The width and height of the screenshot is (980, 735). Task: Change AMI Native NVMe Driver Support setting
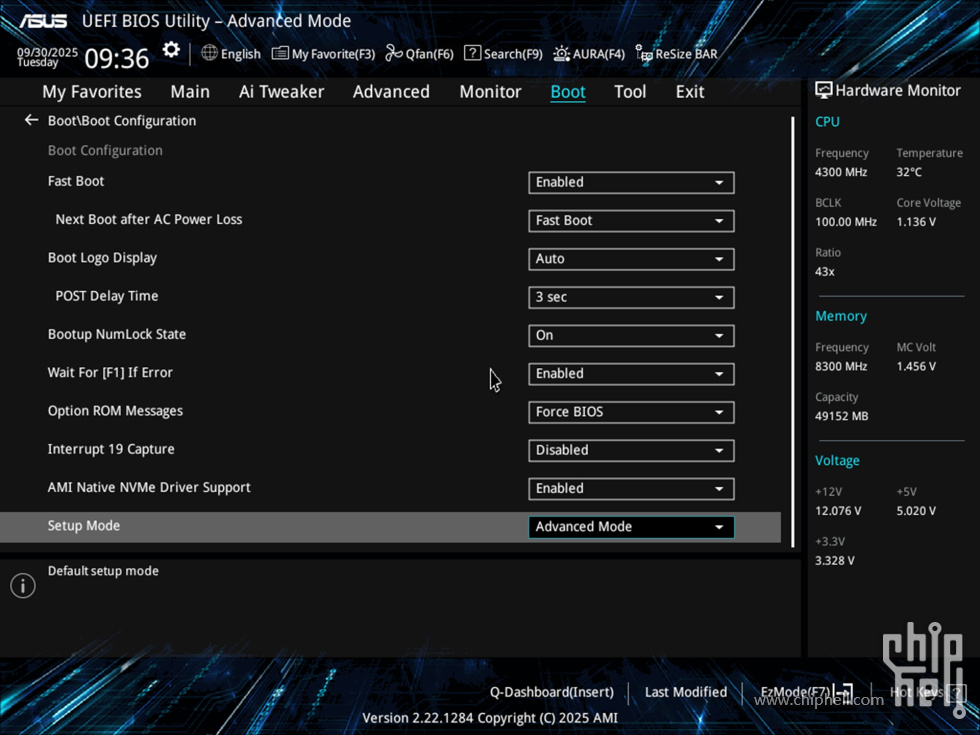631,488
